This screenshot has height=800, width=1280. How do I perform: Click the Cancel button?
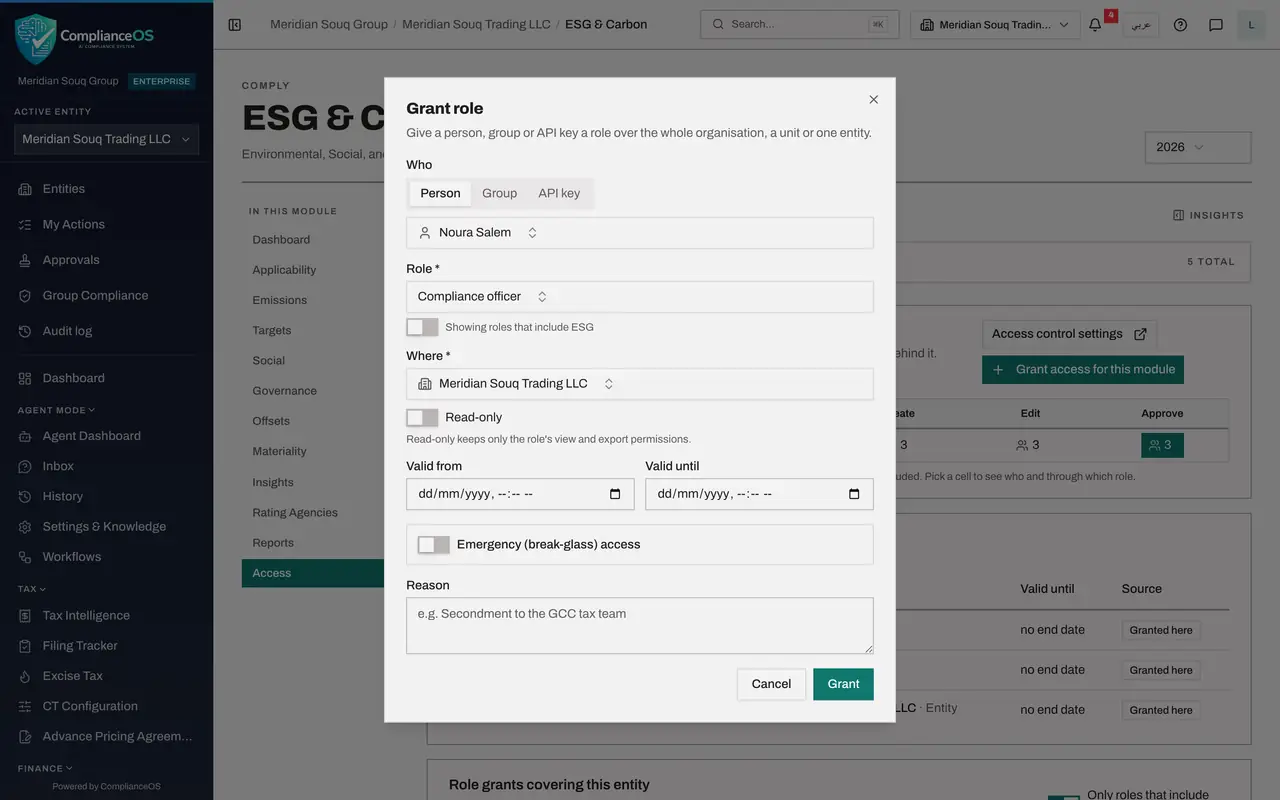pos(771,684)
